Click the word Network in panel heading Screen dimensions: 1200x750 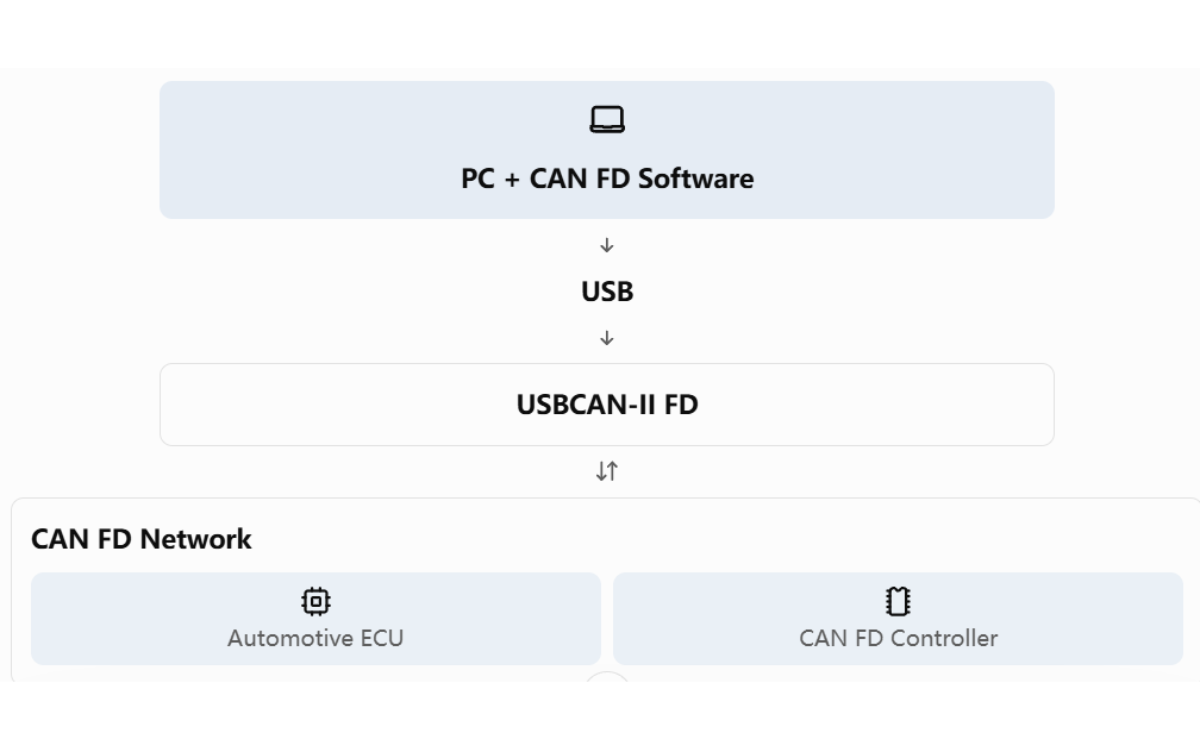(x=196, y=539)
